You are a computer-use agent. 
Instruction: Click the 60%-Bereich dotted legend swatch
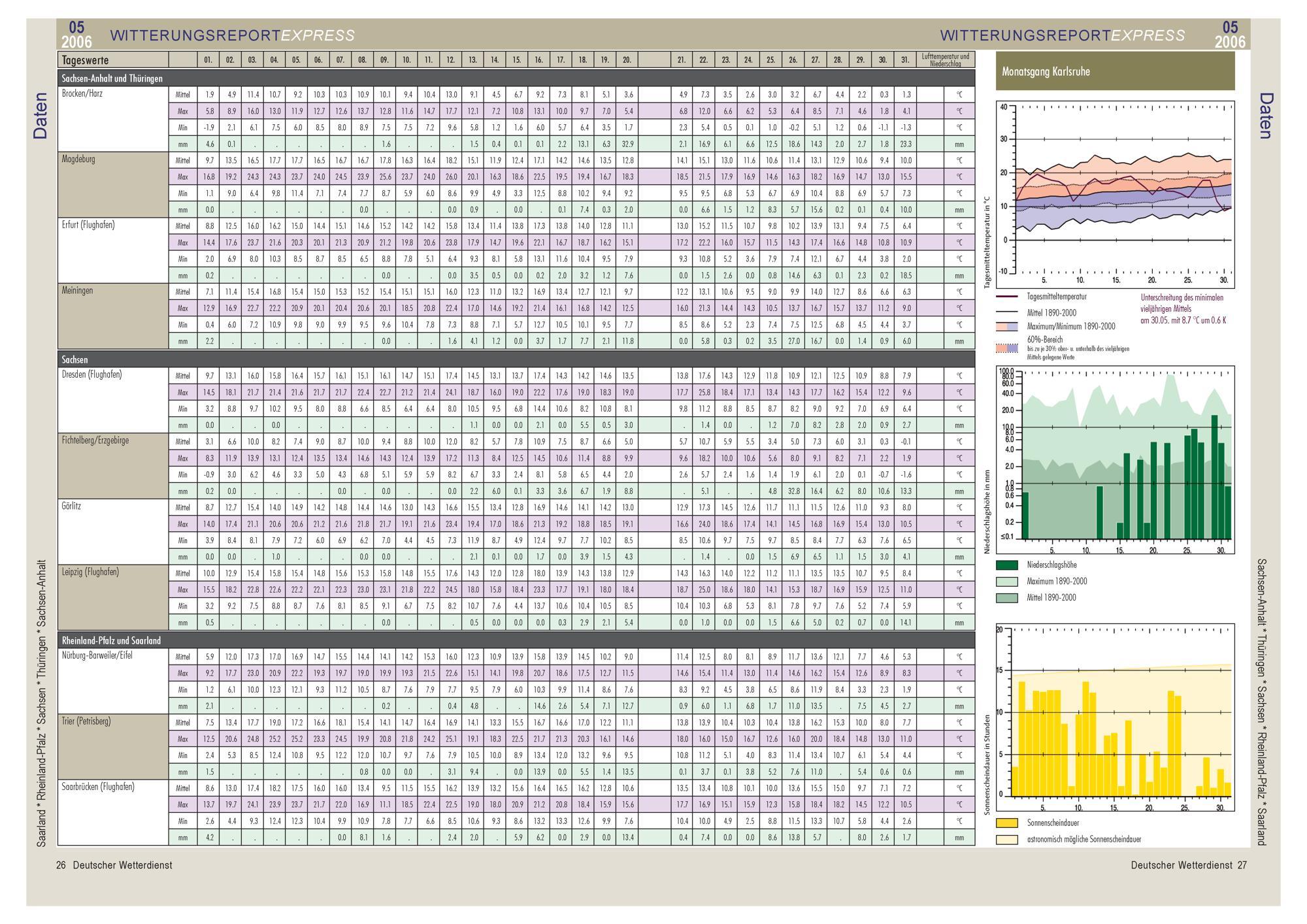coord(1007,349)
